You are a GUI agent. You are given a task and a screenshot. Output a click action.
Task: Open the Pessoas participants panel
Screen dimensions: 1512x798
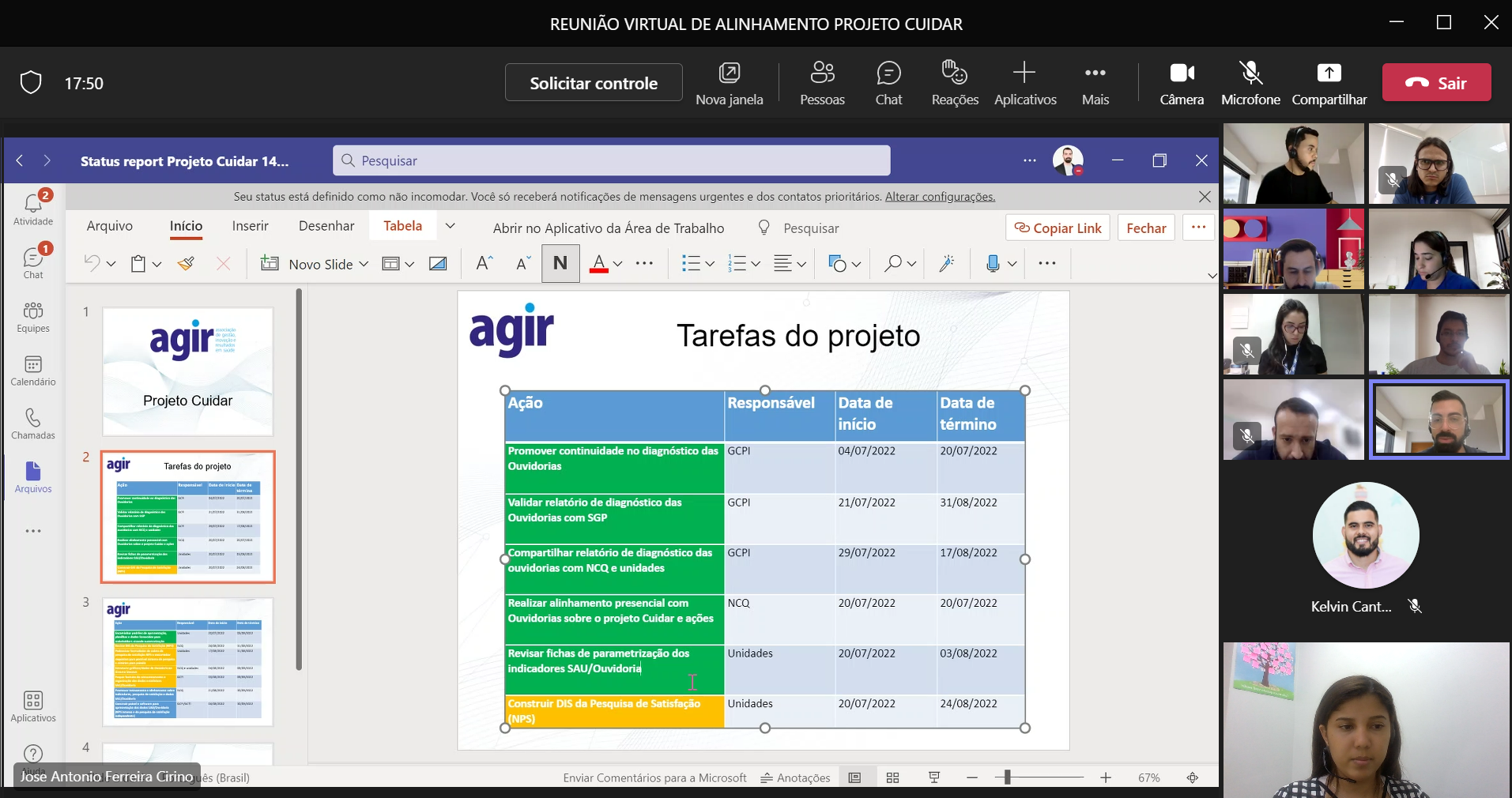822,82
